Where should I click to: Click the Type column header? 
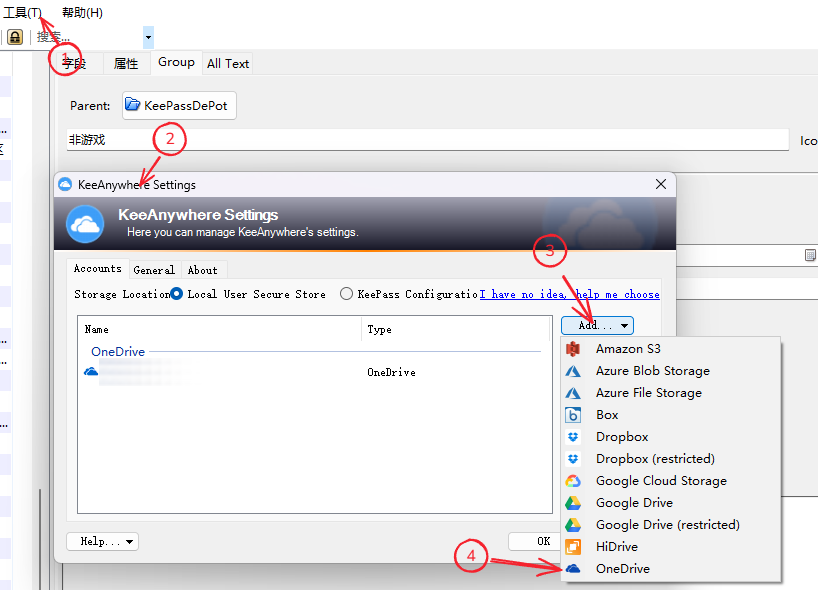[455, 329]
